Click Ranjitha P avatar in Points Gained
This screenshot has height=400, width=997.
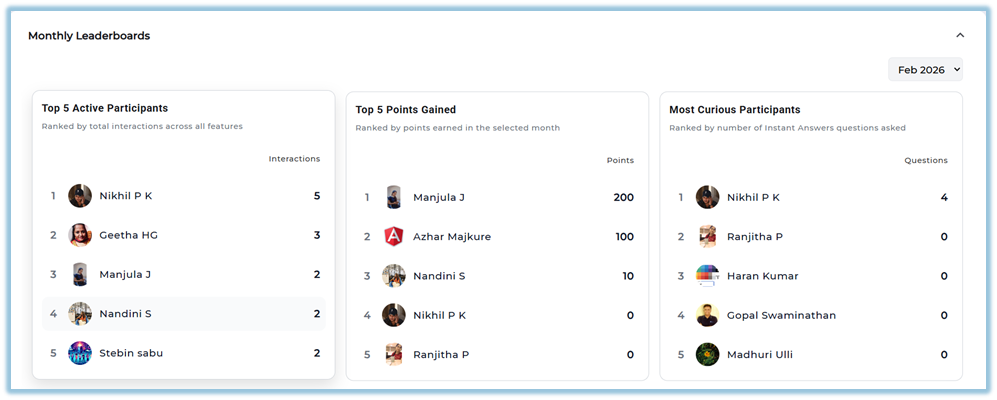(x=394, y=354)
